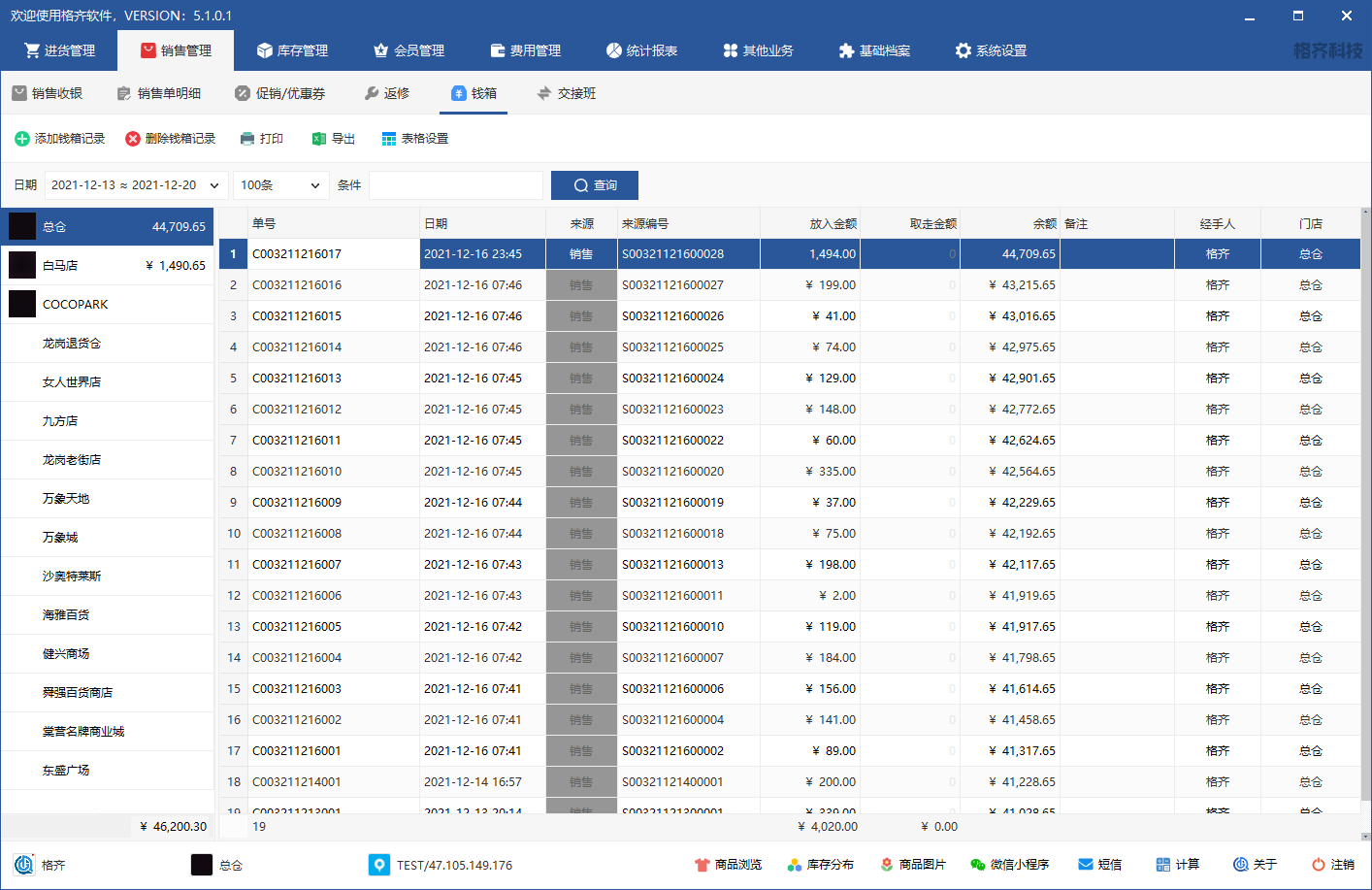Sort by 日期 column header
The width and height of the screenshot is (1372, 890).
[482, 223]
